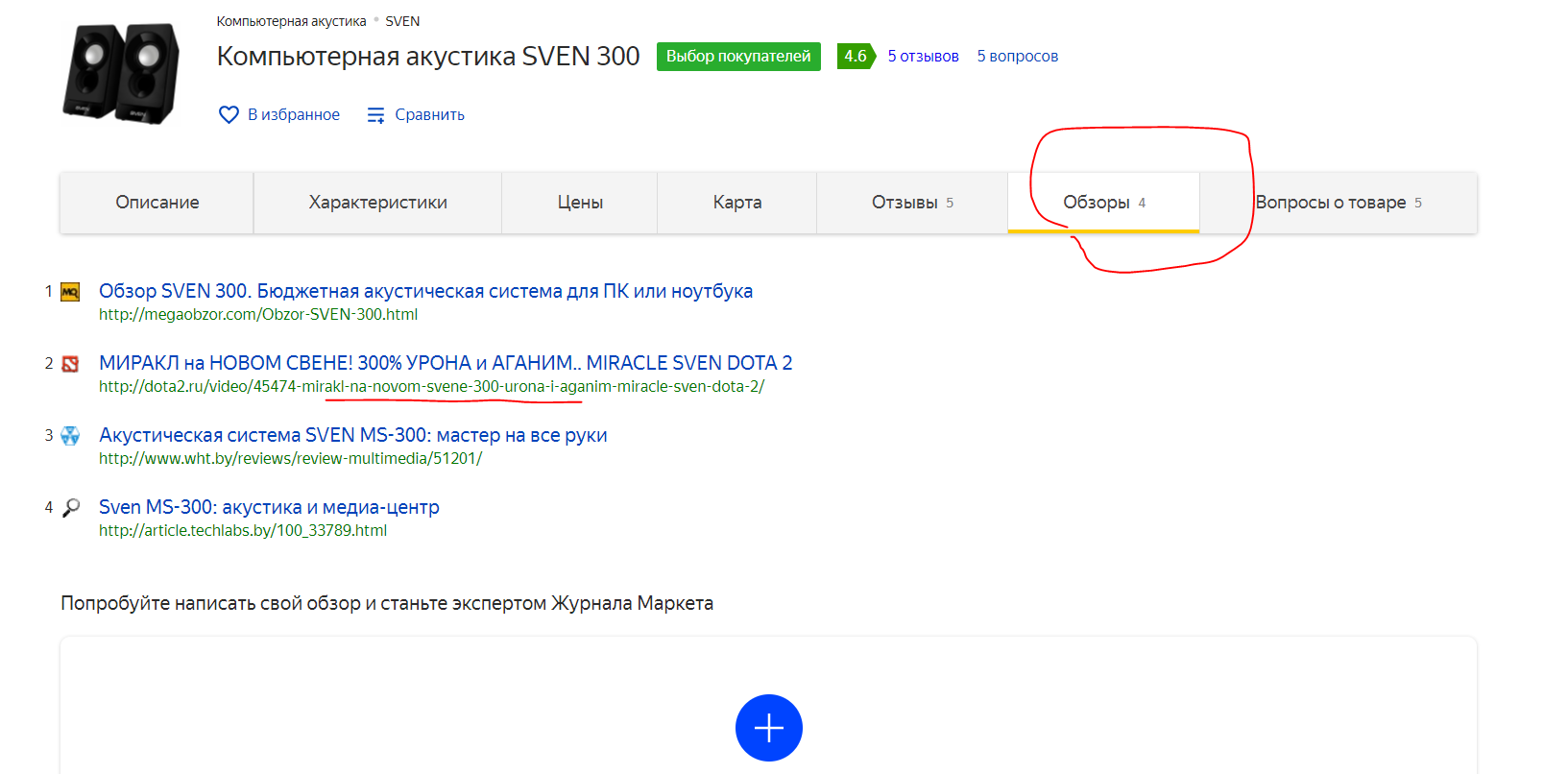This screenshot has height=774, width=1568.
Task: Select the Цены tab
Action: 580,203
